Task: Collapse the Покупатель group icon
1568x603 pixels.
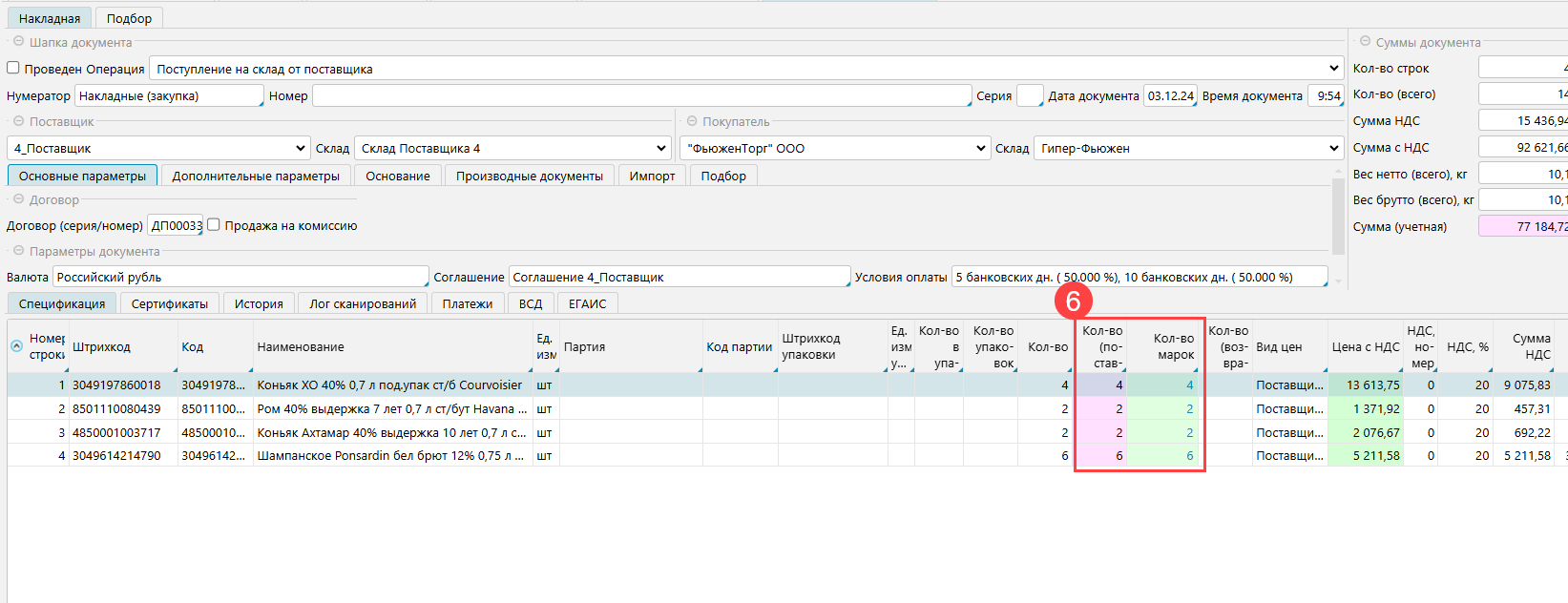Action: click(692, 121)
